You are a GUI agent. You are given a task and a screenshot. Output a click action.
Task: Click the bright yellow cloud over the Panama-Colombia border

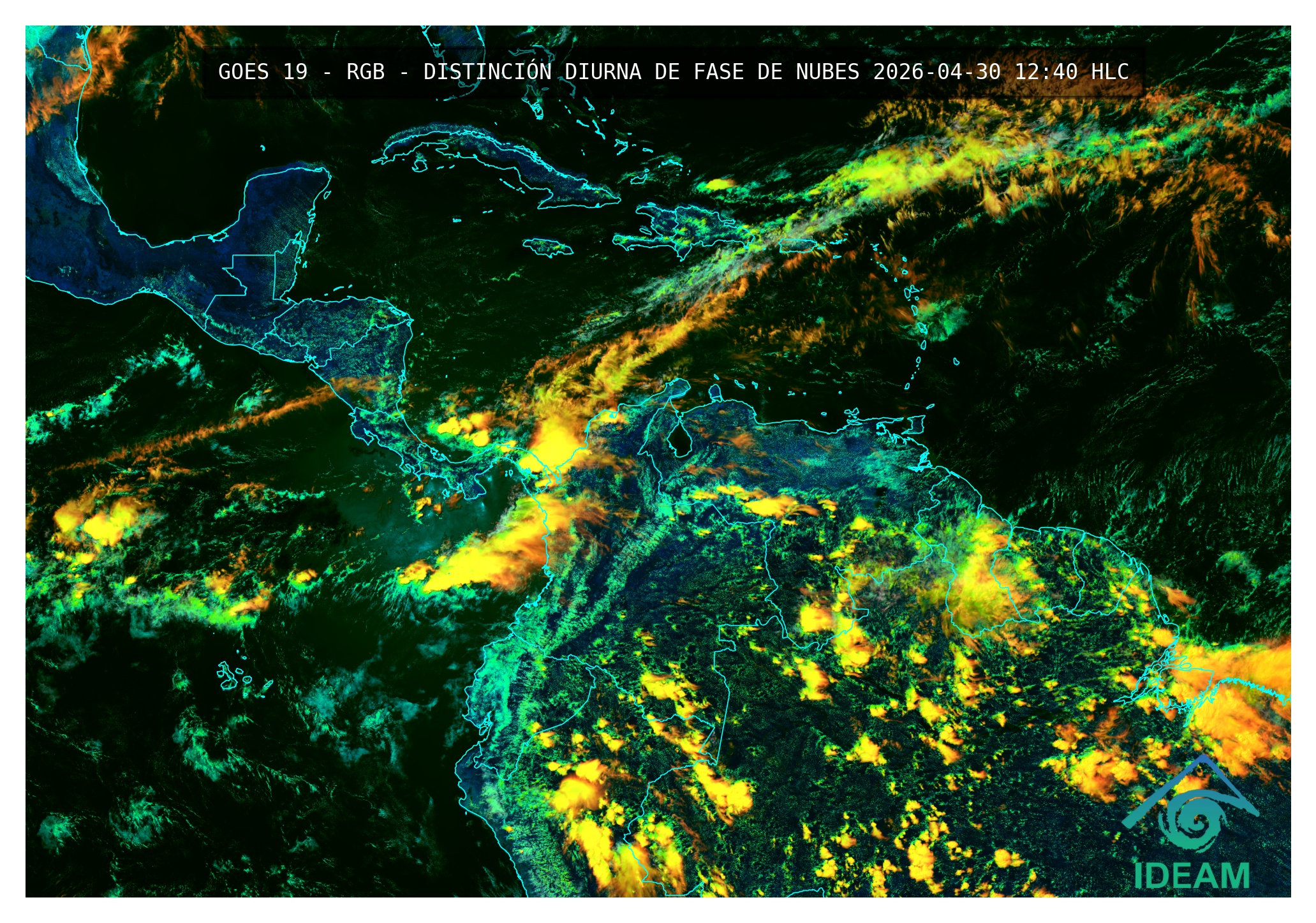554,447
